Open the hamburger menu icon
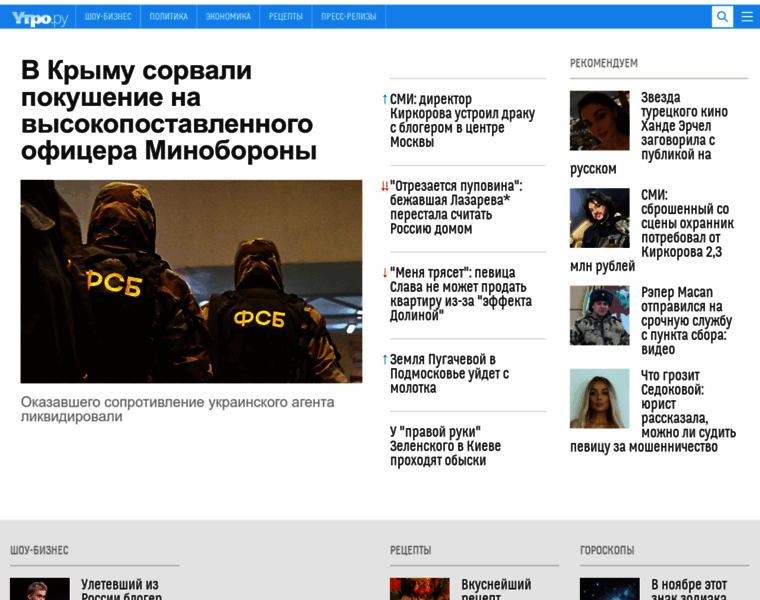760x600 pixels. 747,16
